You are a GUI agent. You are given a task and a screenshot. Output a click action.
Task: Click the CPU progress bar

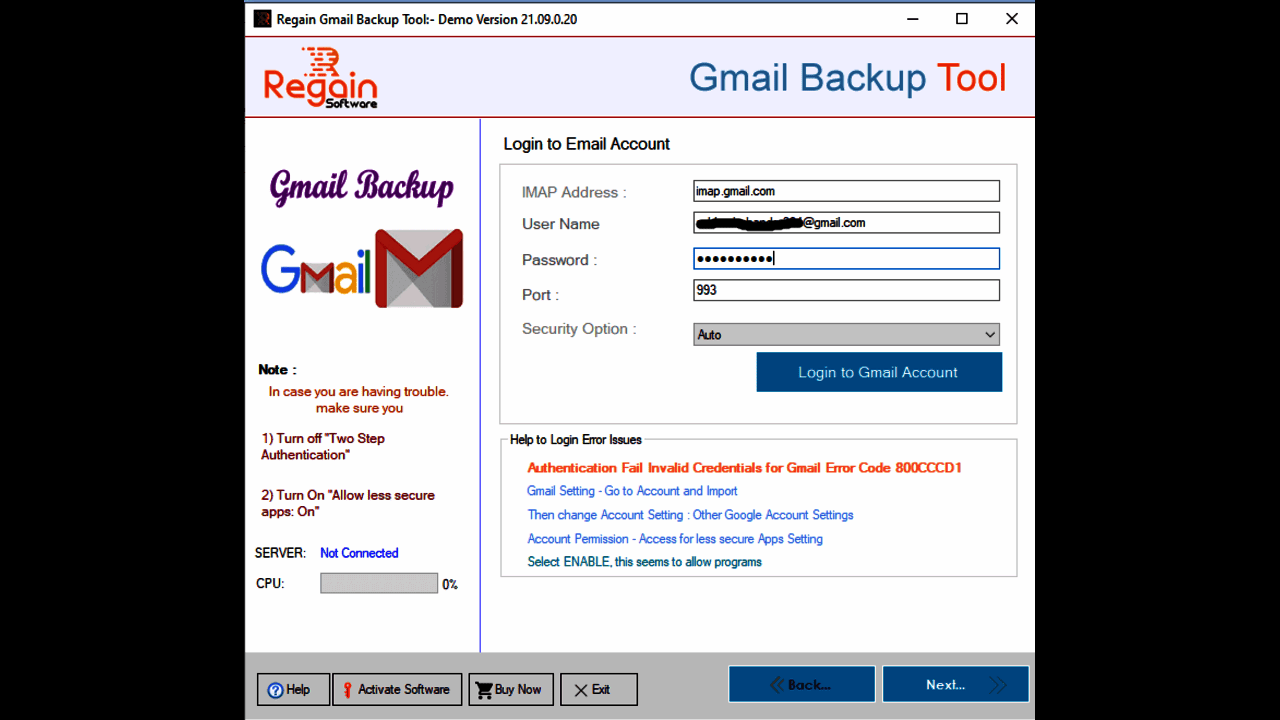379,583
